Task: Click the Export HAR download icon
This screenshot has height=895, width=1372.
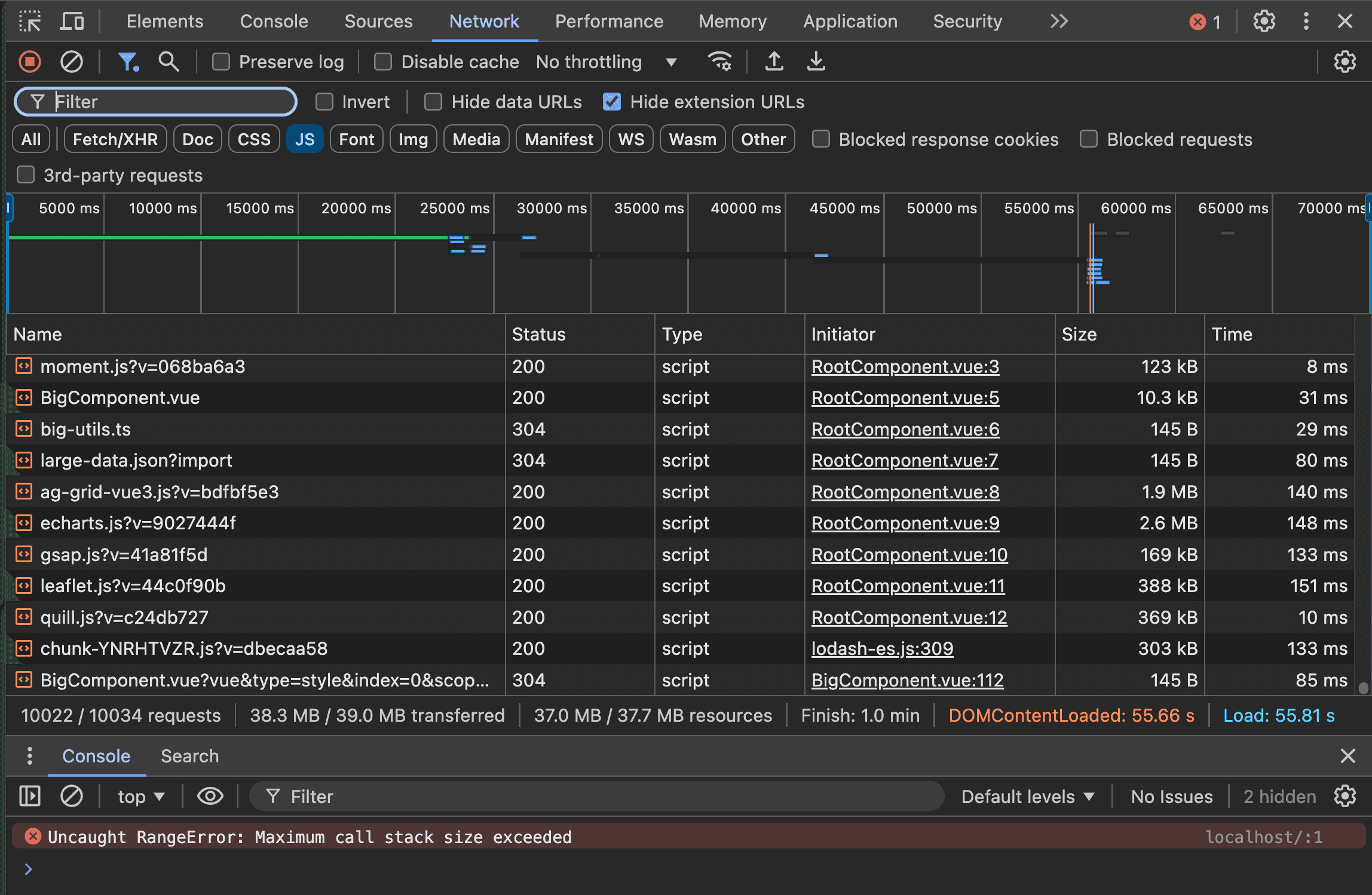Action: pos(816,62)
